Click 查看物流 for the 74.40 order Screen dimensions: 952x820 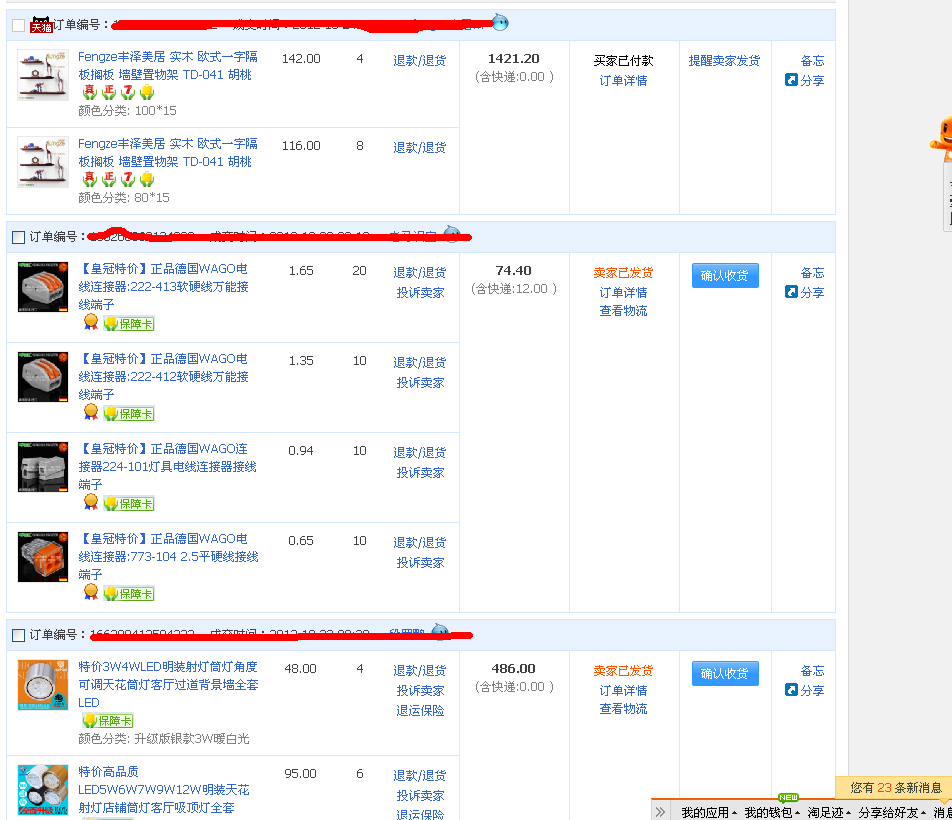point(624,311)
